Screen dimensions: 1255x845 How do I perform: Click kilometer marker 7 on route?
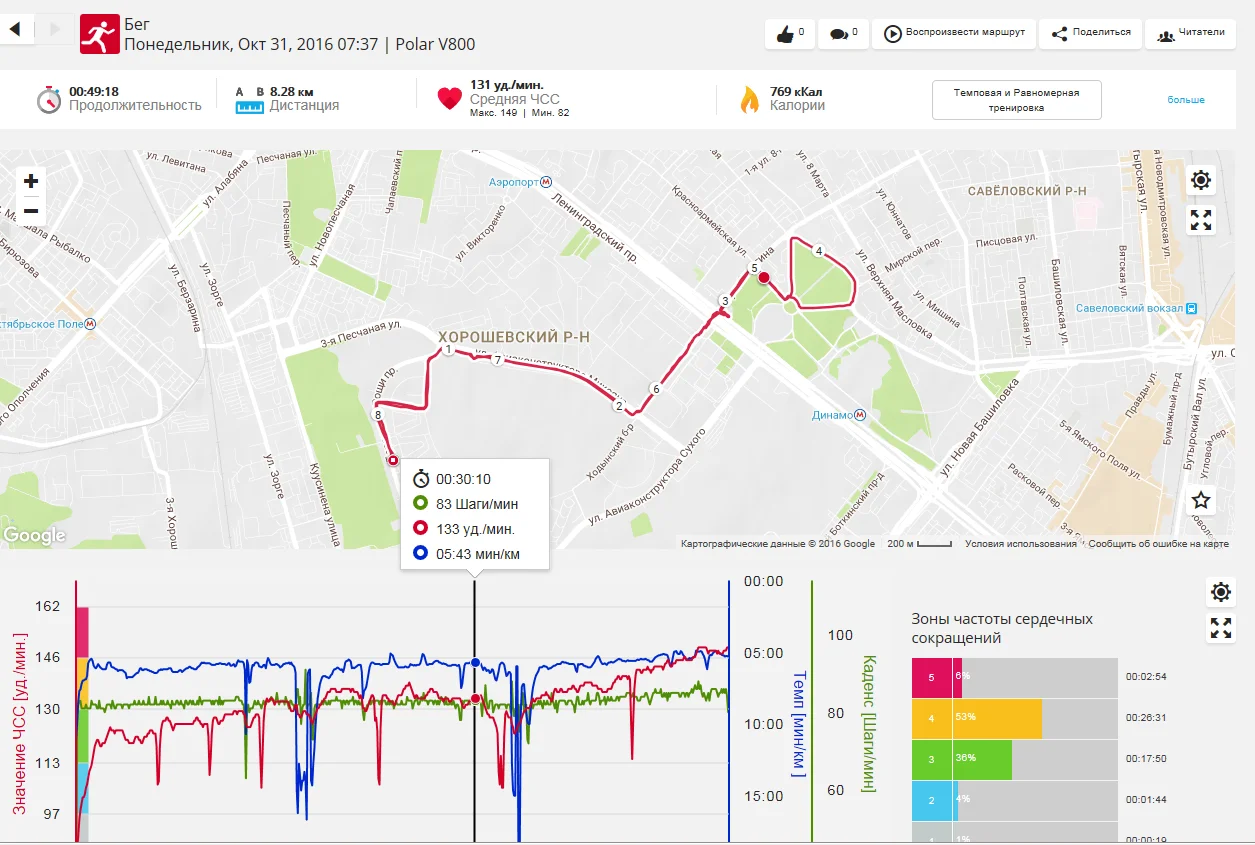[497, 360]
